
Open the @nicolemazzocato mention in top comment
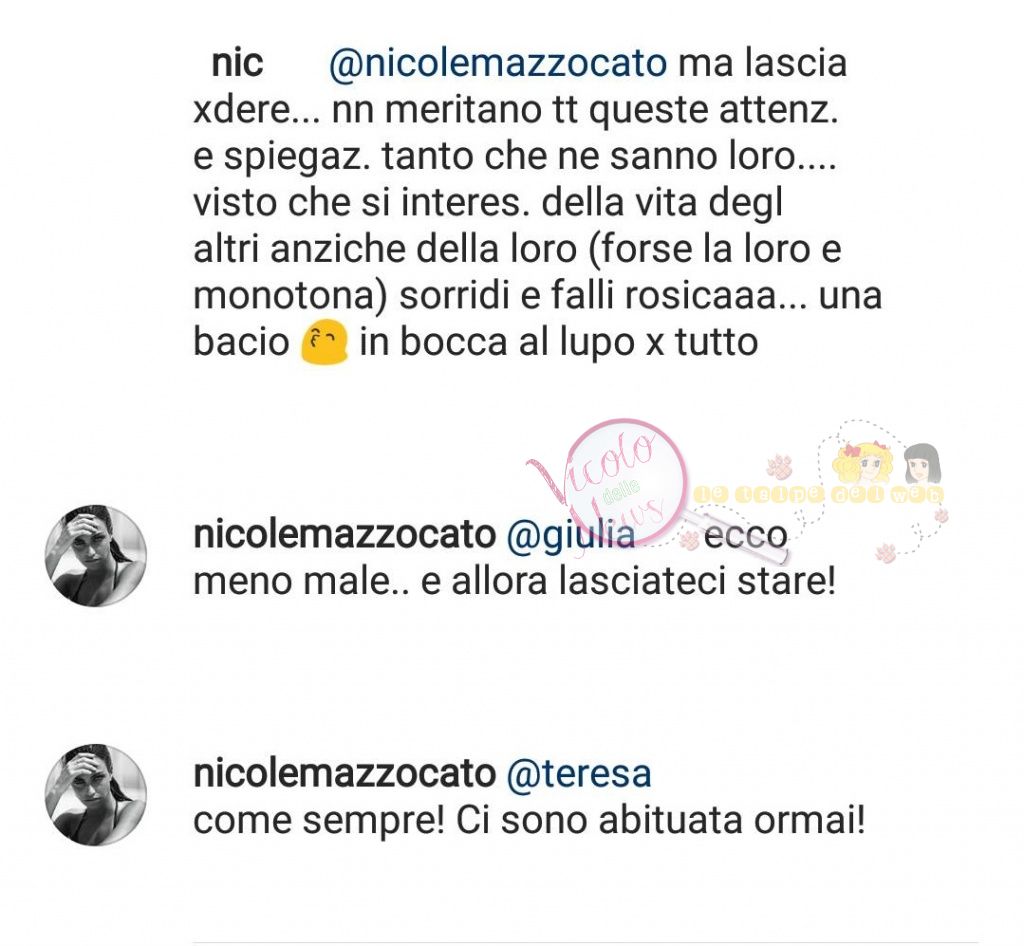pyautogui.click(x=498, y=64)
